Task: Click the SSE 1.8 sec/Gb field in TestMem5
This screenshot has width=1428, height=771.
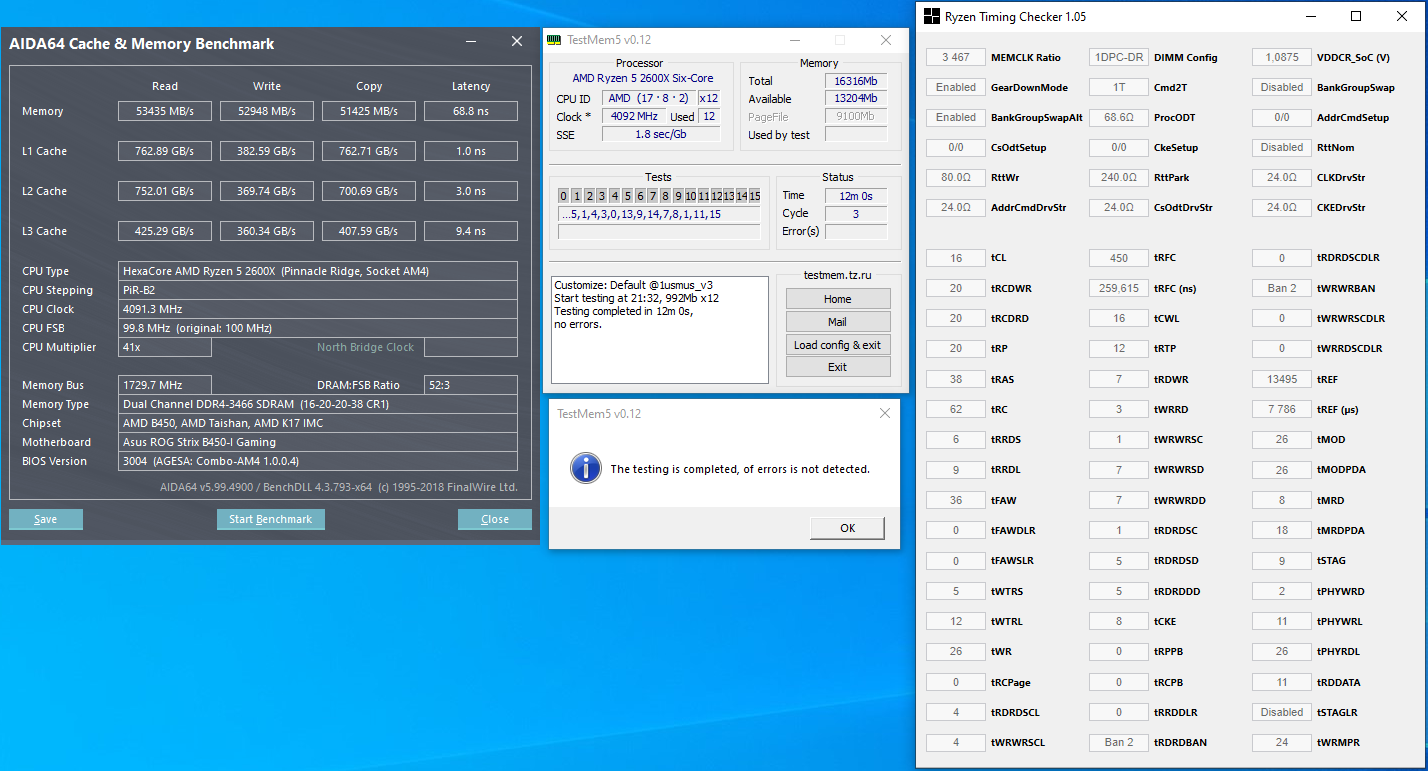Action: point(661,135)
